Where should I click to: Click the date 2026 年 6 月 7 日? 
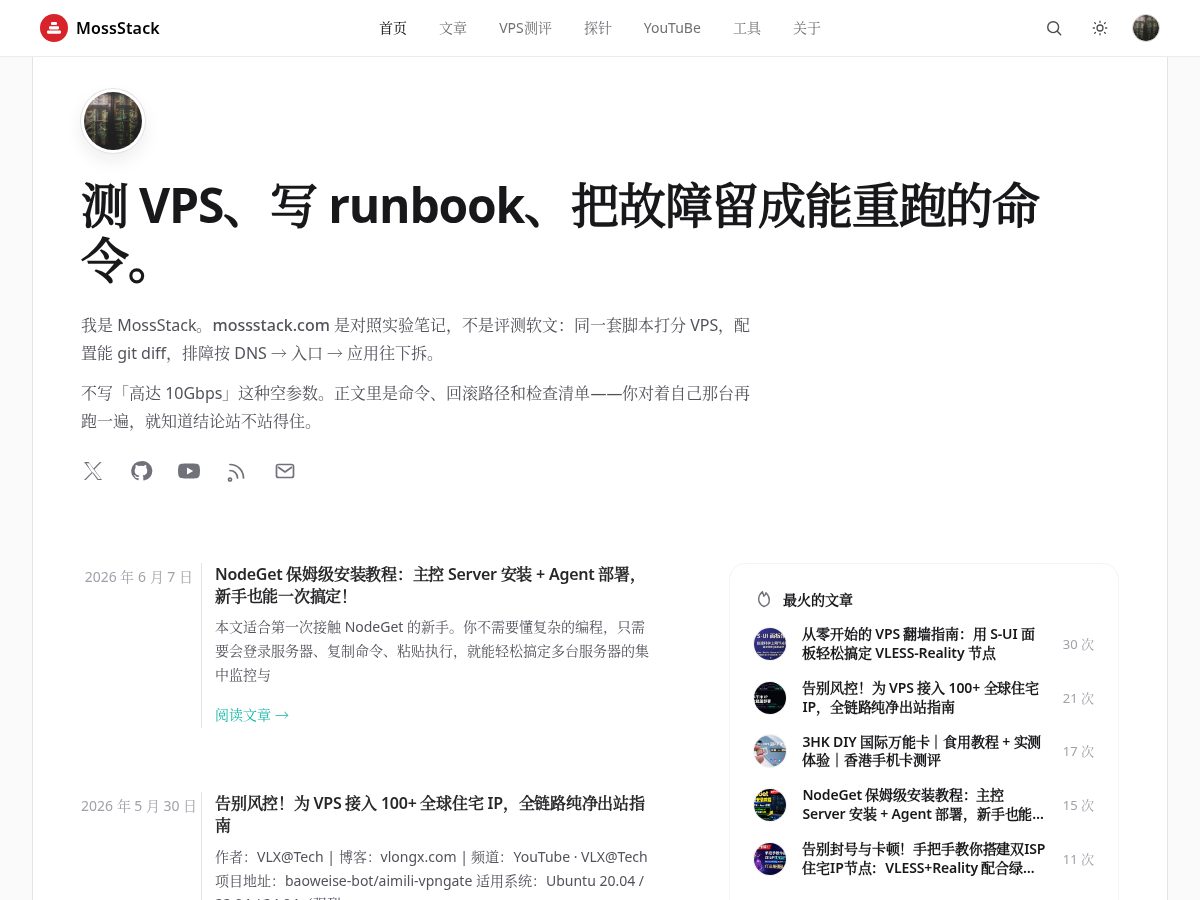[x=138, y=577]
